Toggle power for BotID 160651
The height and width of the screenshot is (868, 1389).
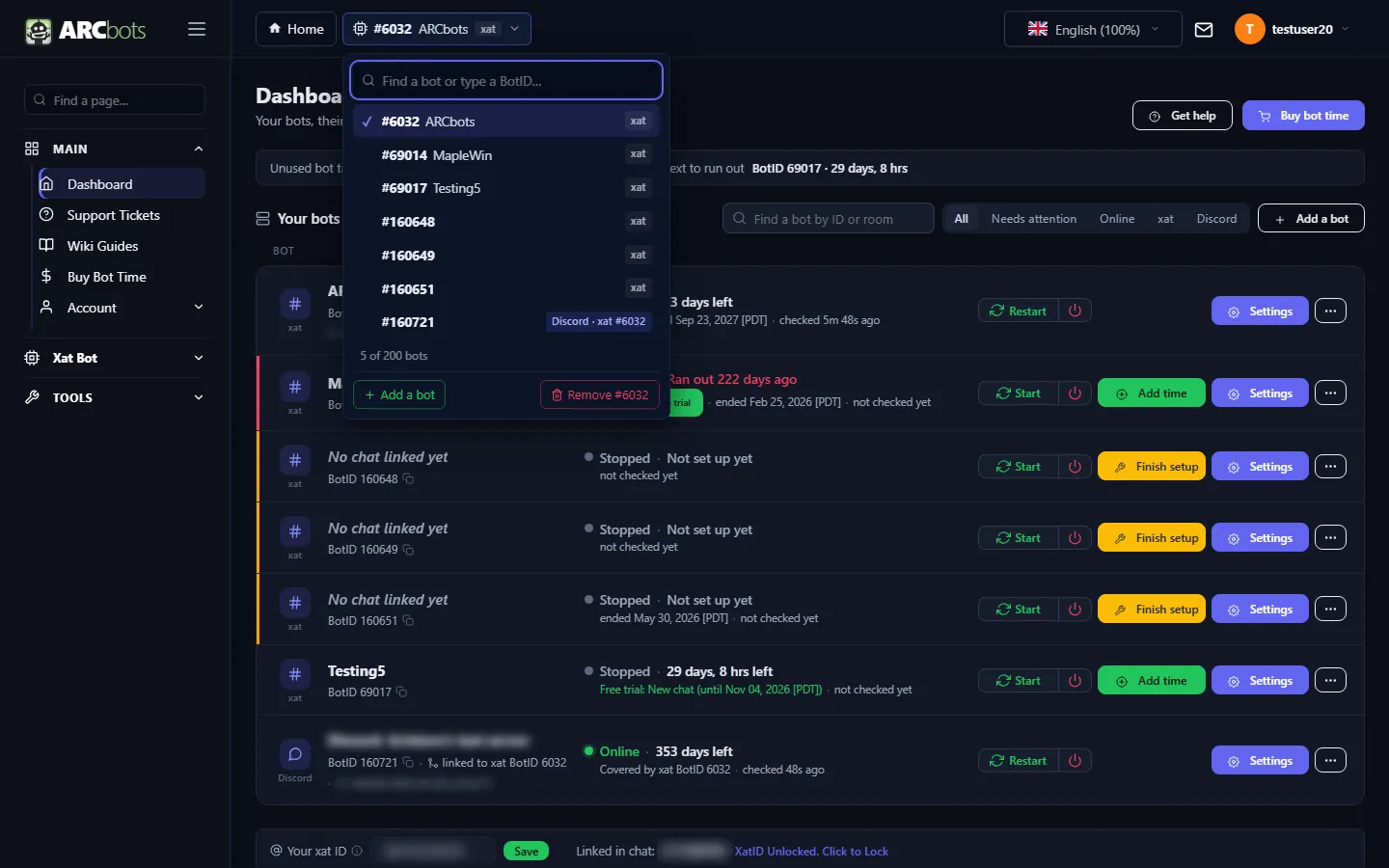(1075, 610)
